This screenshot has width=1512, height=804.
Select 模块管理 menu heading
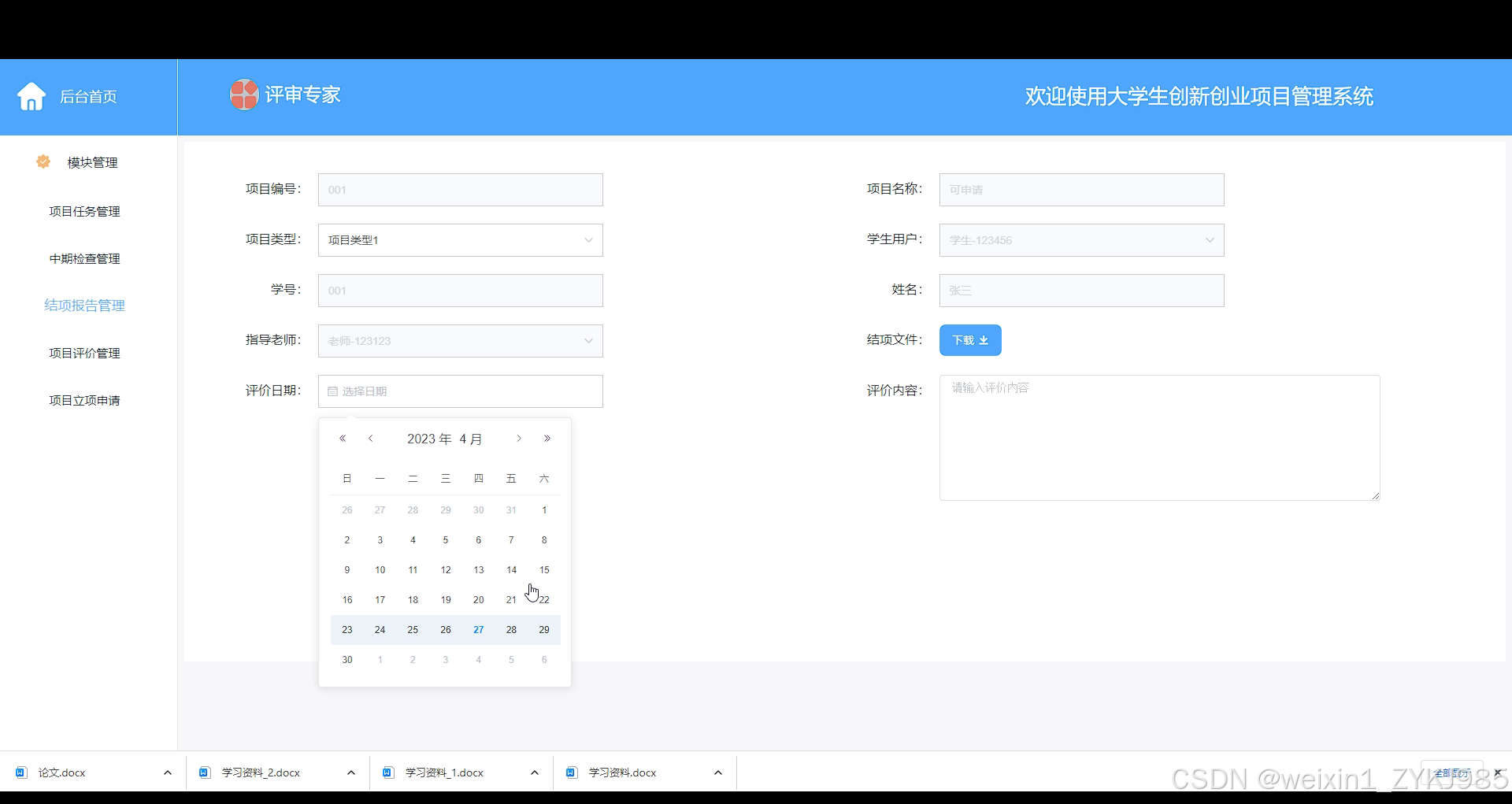(x=92, y=162)
